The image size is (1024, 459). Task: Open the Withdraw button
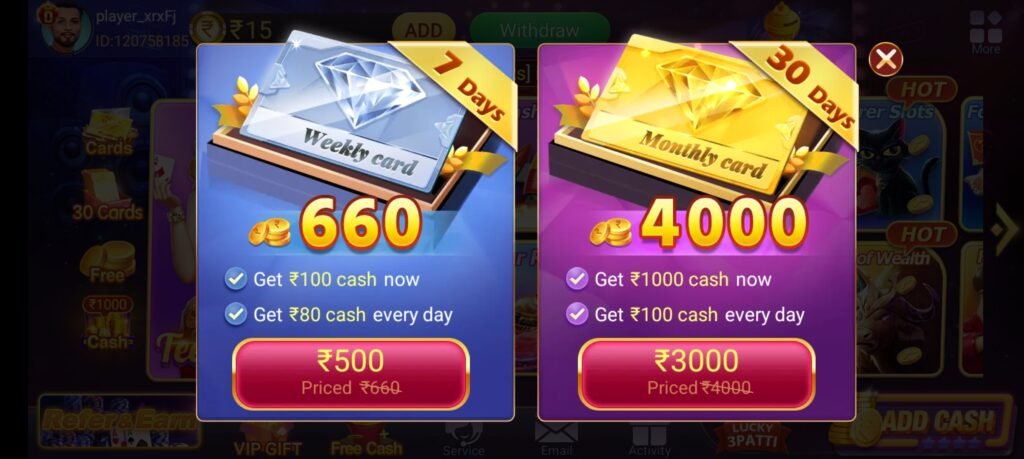539,30
